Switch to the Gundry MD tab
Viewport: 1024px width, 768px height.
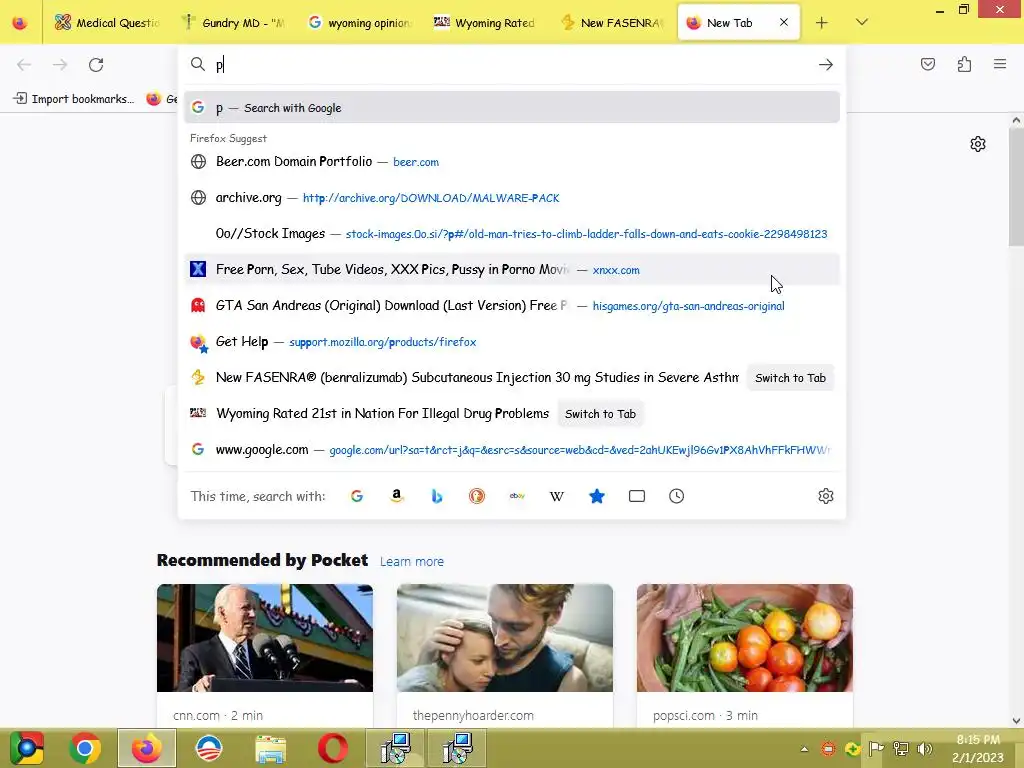[x=234, y=23]
